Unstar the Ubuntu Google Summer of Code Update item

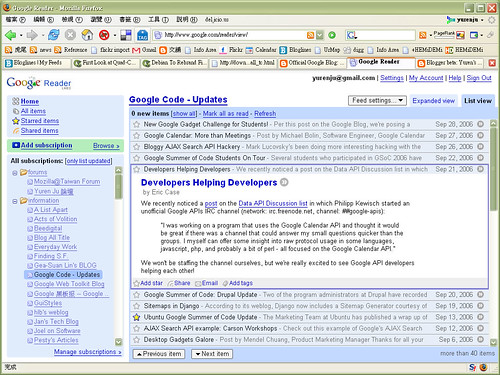coord(136,317)
